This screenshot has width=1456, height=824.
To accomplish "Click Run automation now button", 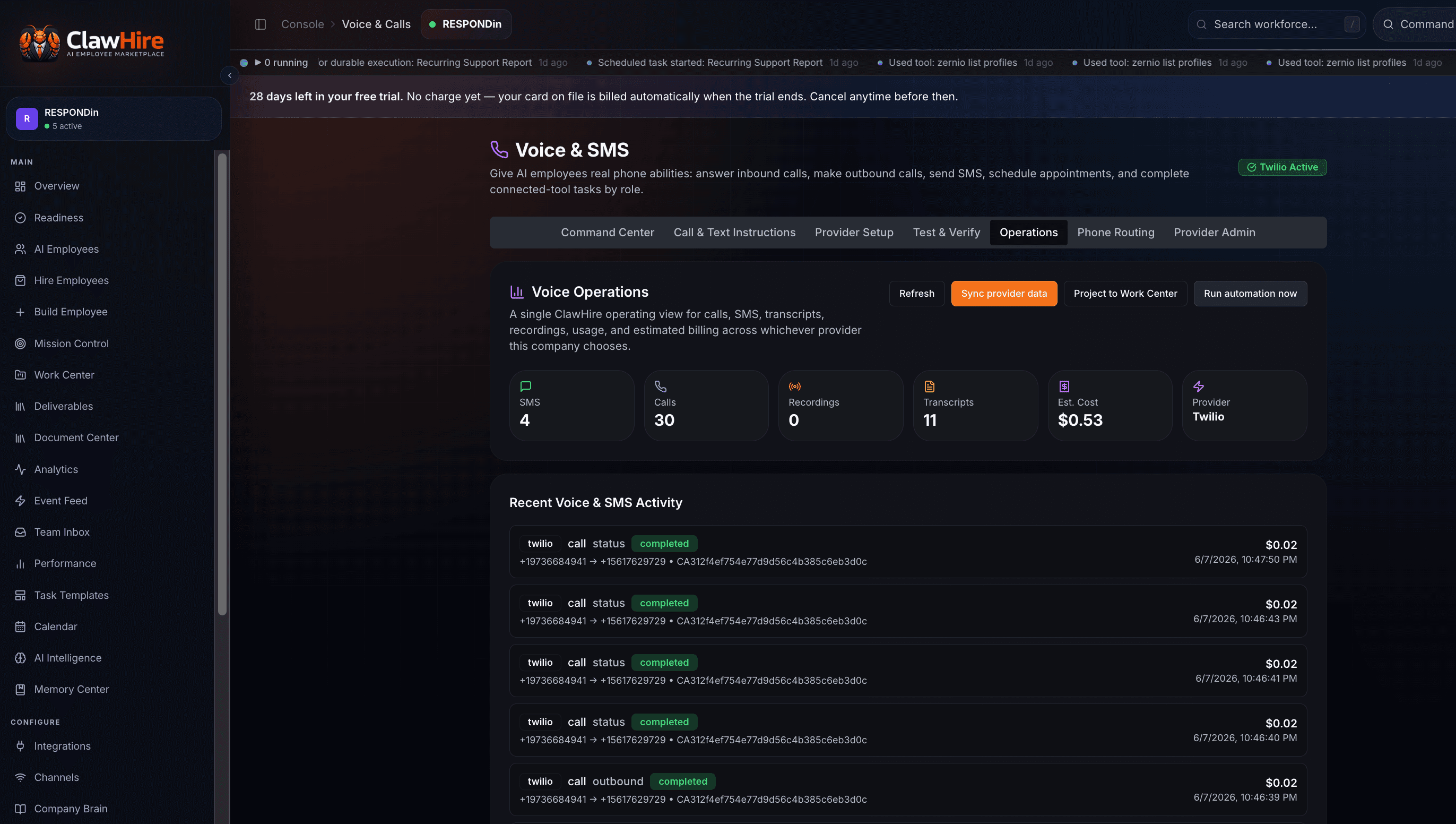I will (1250, 294).
